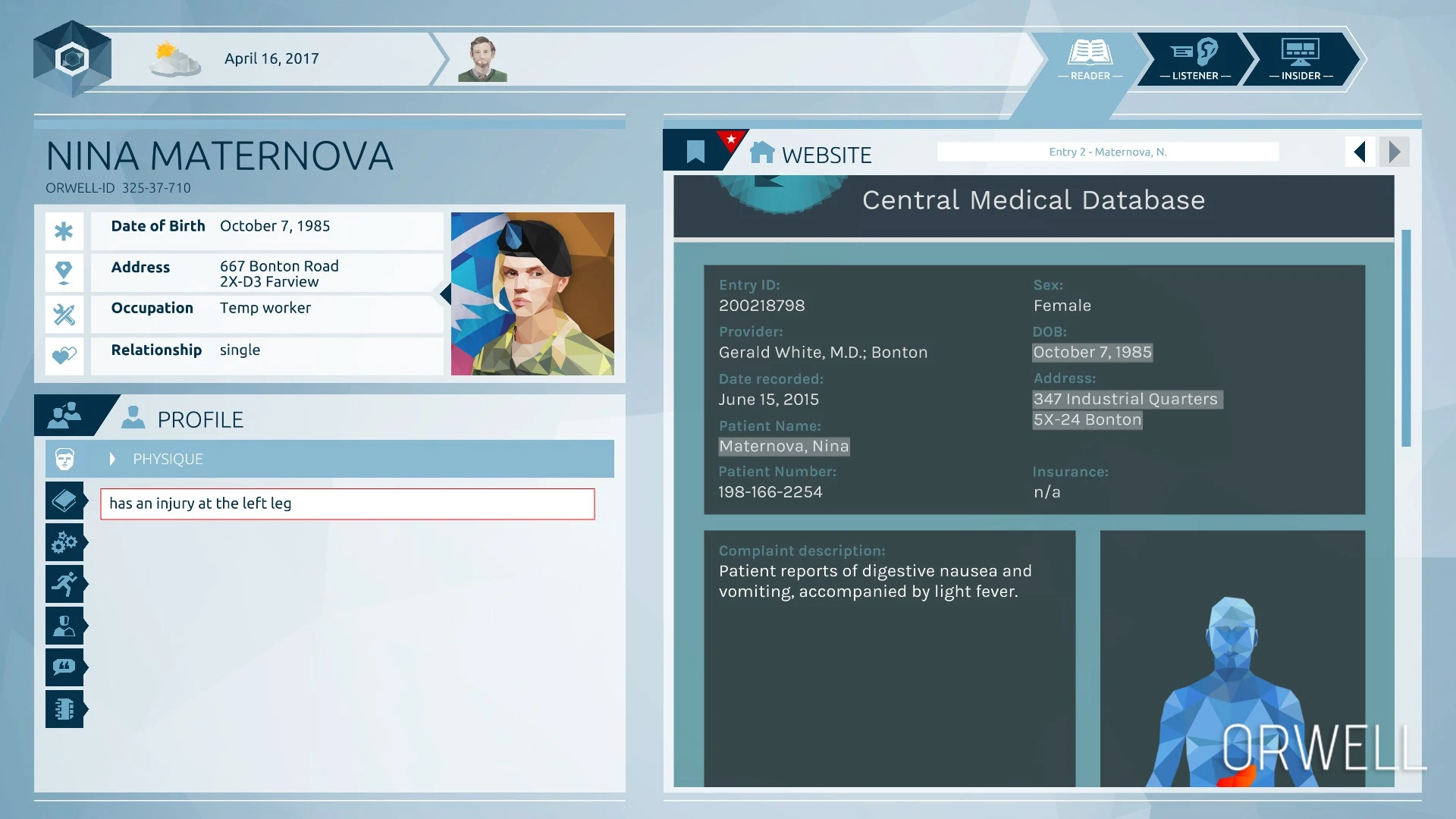The width and height of the screenshot is (1456, 819).
Task: Open the Reader tab
Action: (x=1090, y=59)
